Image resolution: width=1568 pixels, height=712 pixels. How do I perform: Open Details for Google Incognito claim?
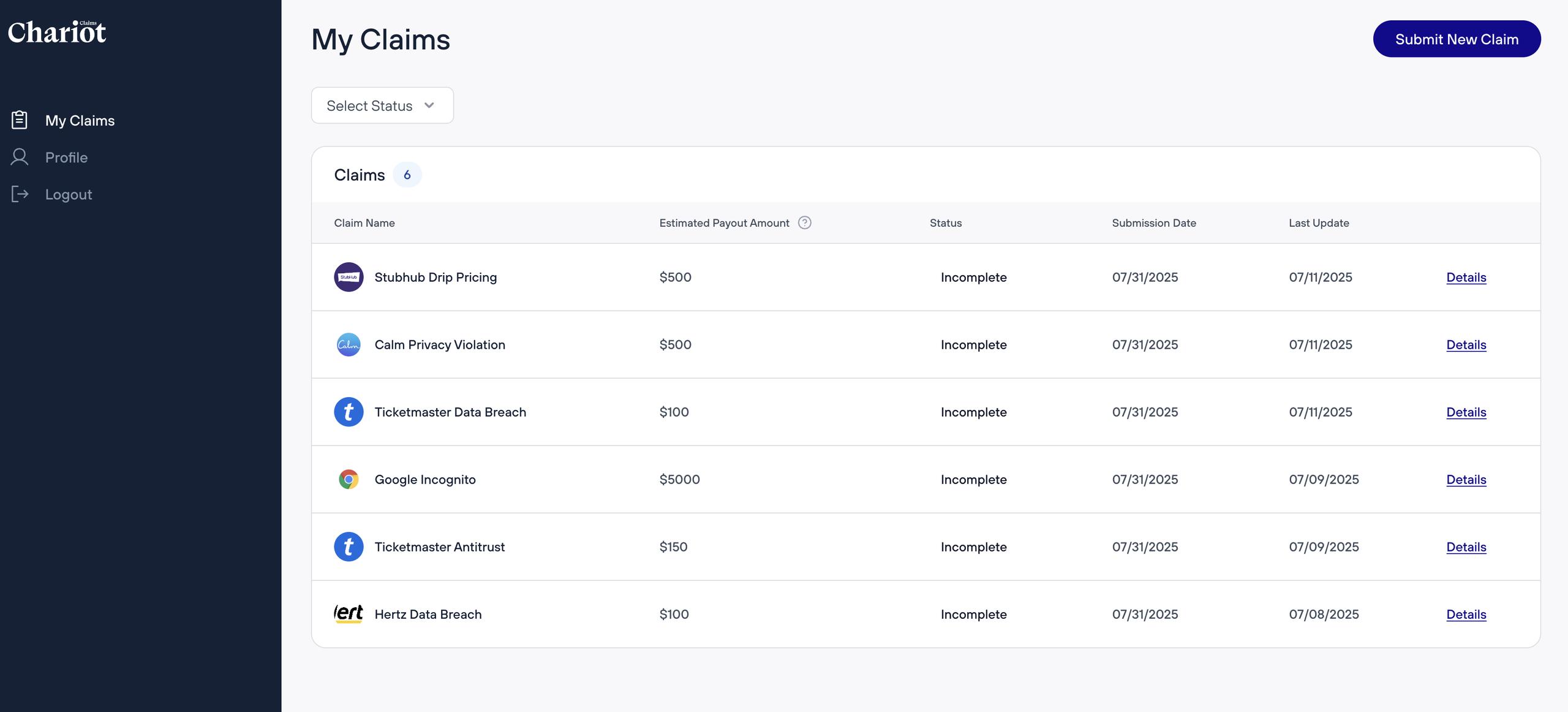click(1466, 479)
